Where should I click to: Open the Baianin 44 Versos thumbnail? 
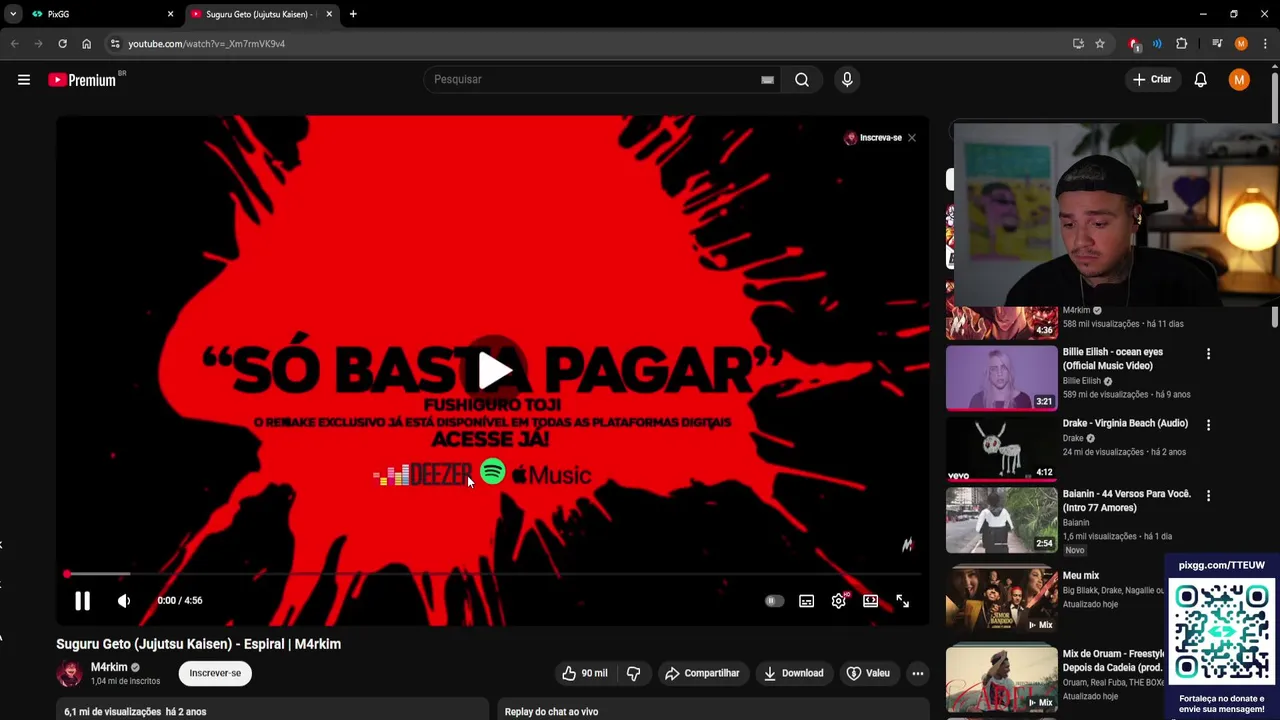tap(1002, 521)
